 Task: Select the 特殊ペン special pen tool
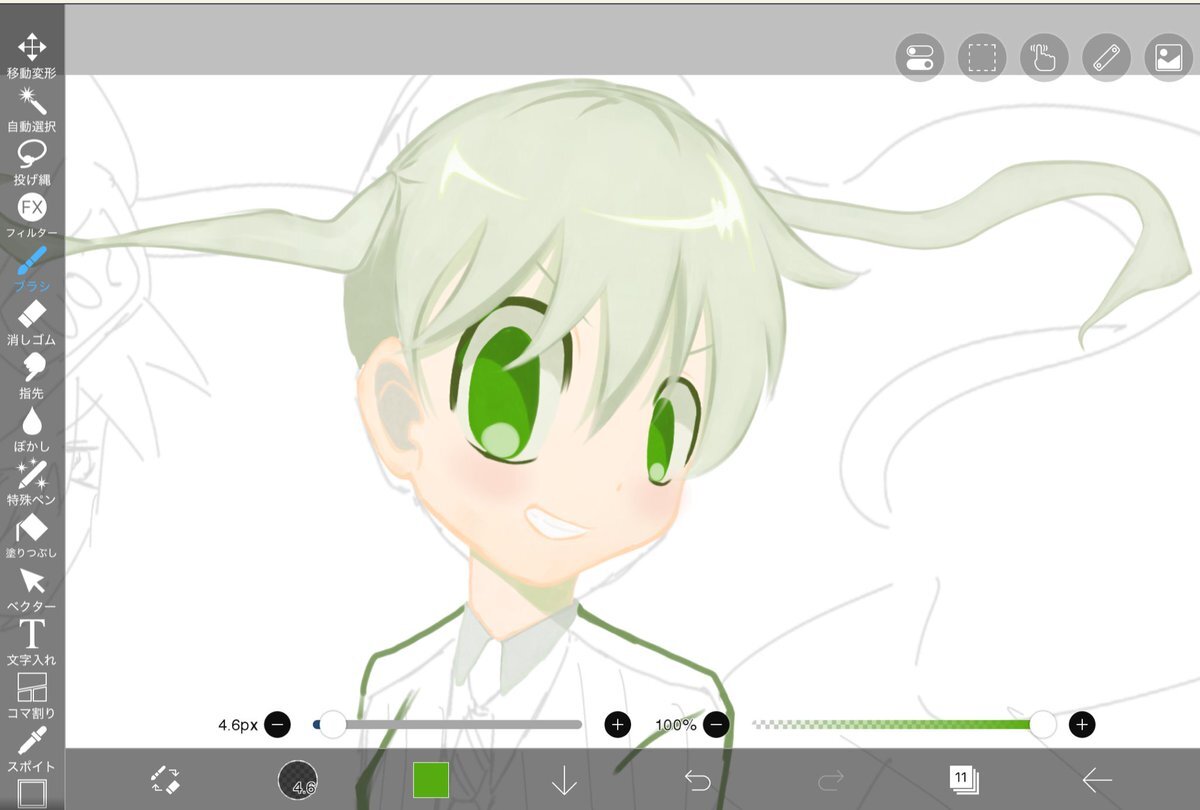32,482
